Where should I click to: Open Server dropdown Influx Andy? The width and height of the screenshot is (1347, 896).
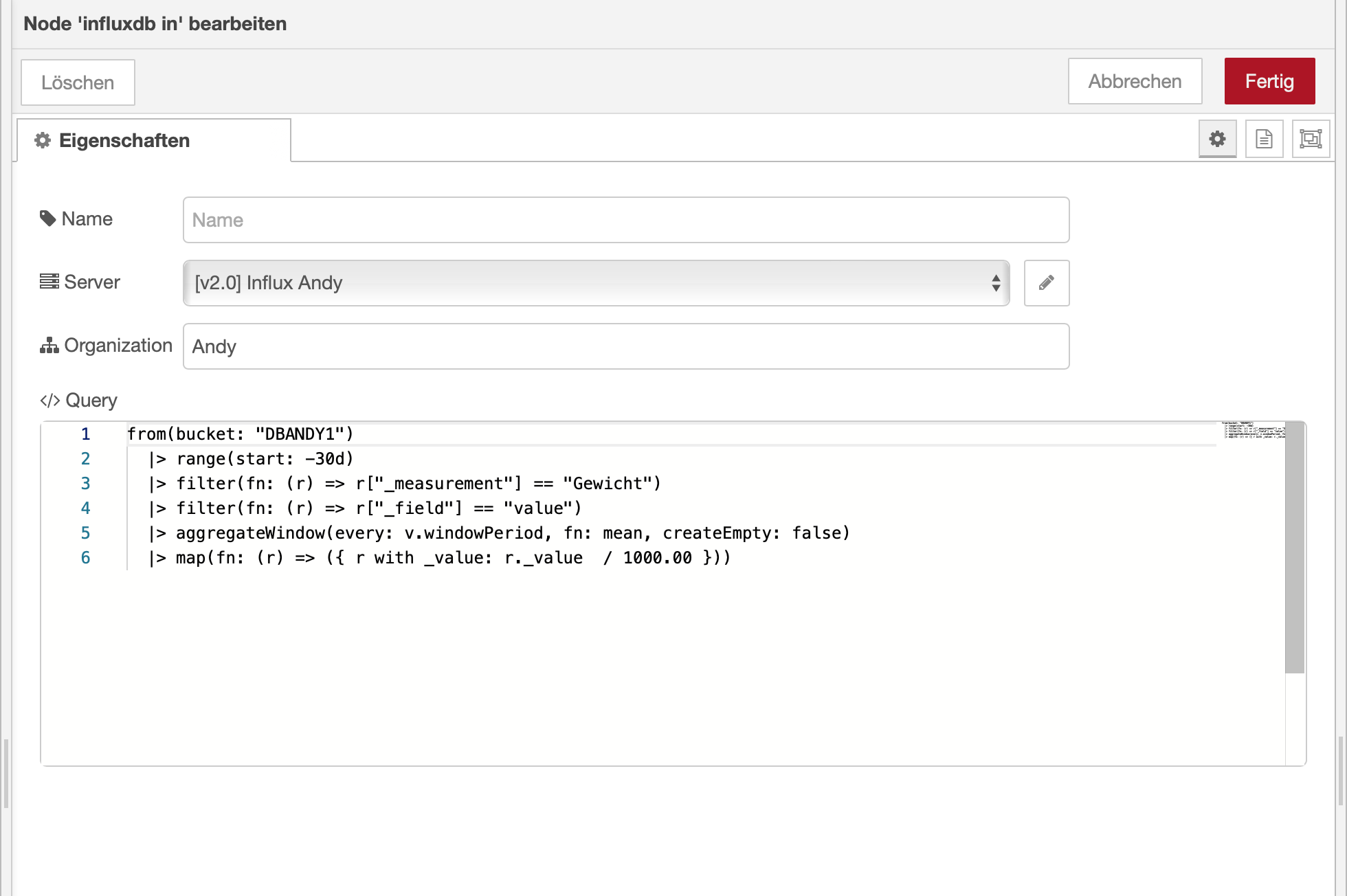(x=596, y=282)
